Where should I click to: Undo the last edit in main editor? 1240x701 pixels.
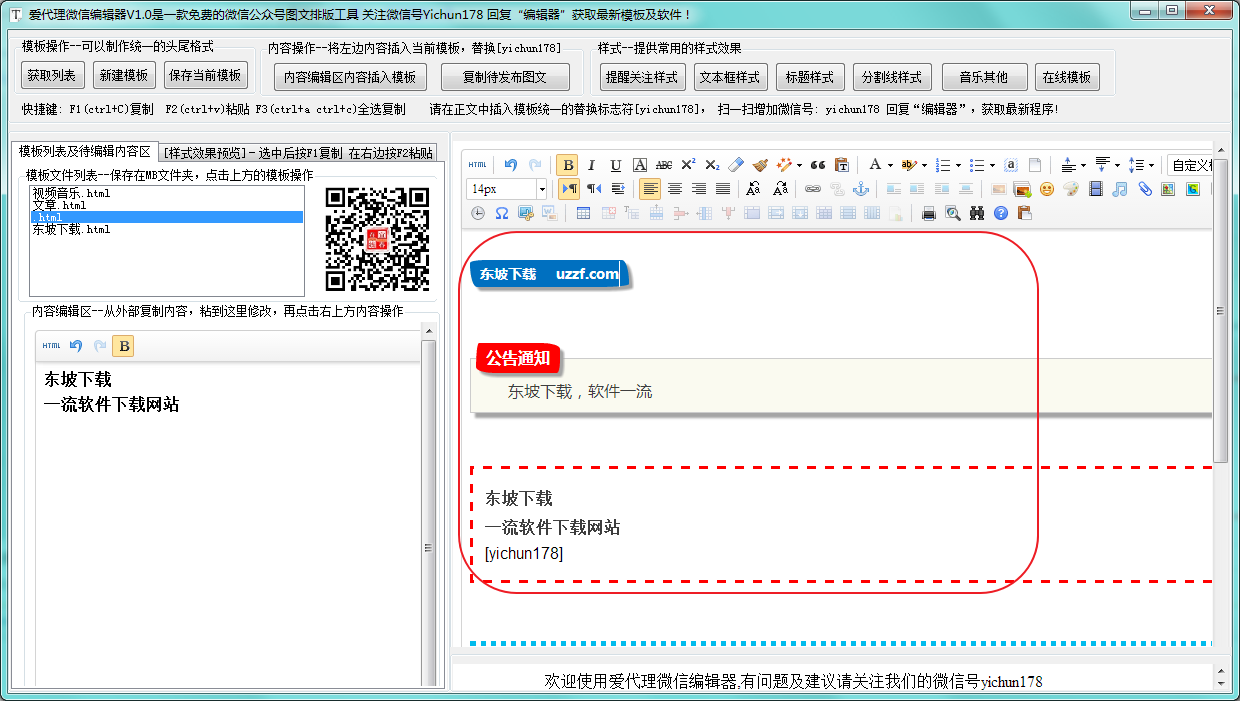(511, 165)
